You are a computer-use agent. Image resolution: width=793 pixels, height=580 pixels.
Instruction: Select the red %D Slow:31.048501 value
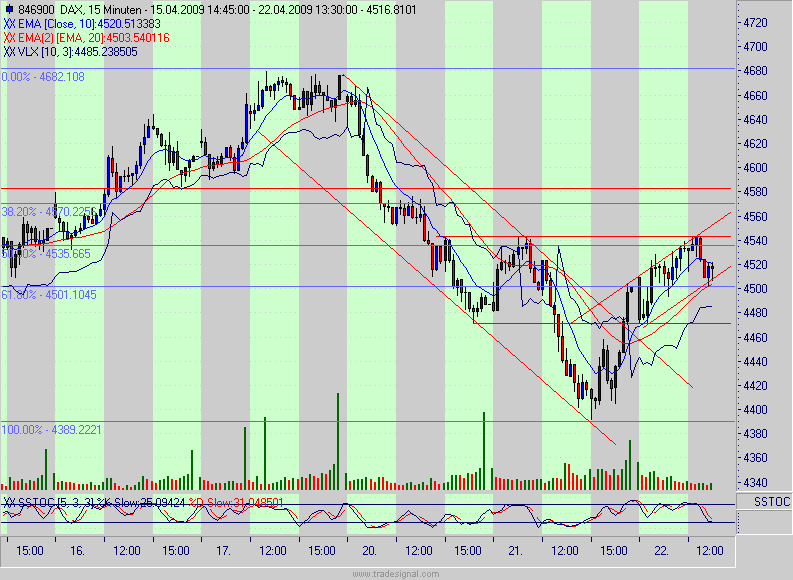click(236, 503)
